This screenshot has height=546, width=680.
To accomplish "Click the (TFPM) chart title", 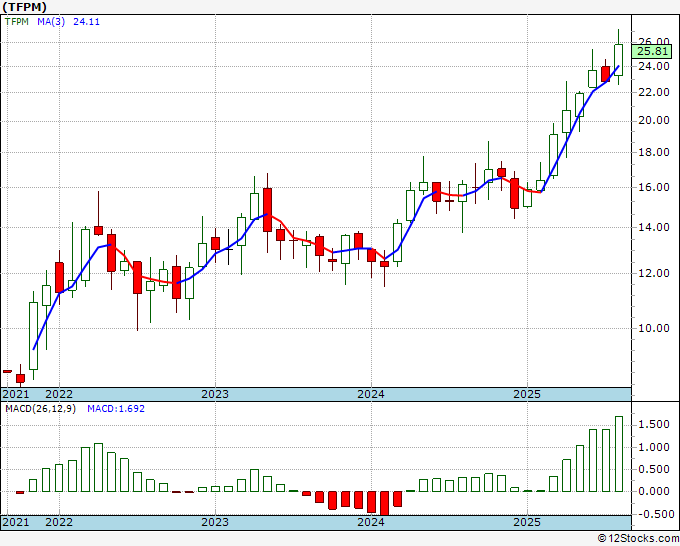I will pyautogui.click(x=24, y=7).
